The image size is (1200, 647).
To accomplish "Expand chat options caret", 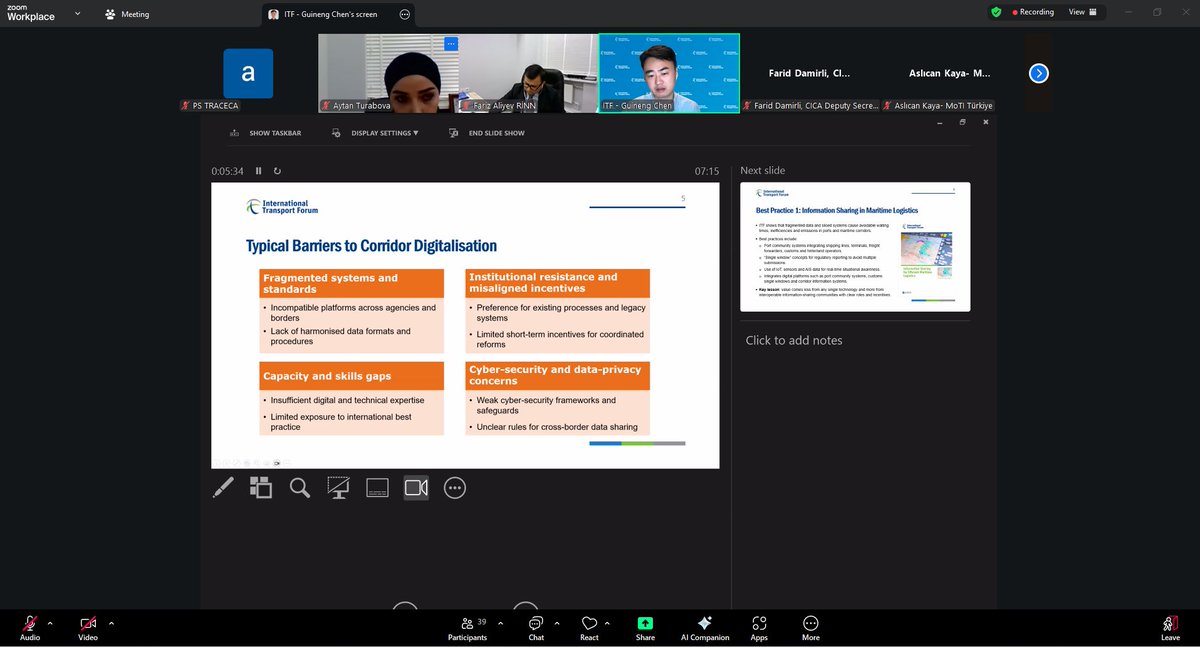I will (x=558, y=622).
